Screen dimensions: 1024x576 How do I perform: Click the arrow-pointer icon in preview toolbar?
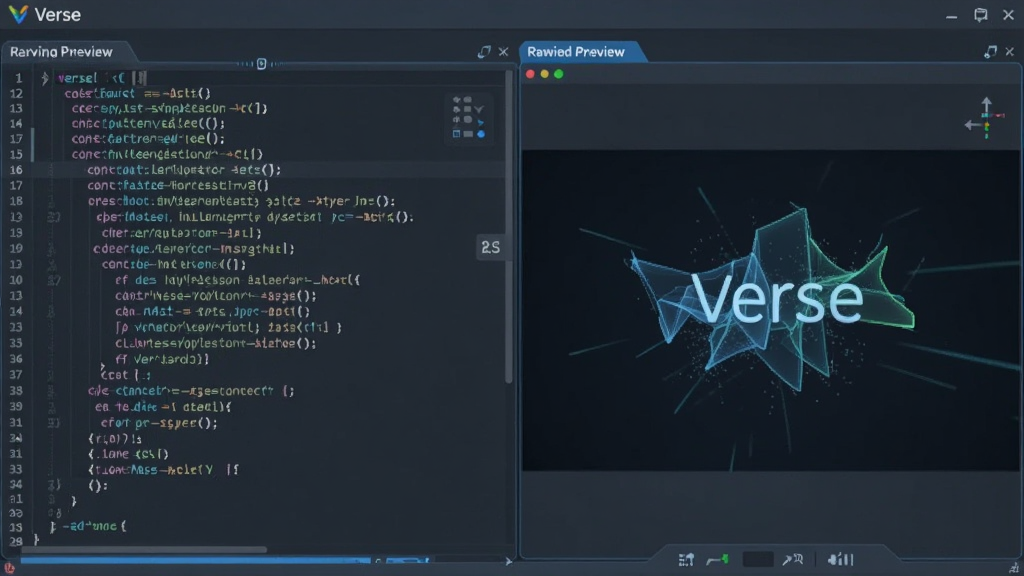tap(793, 560)
